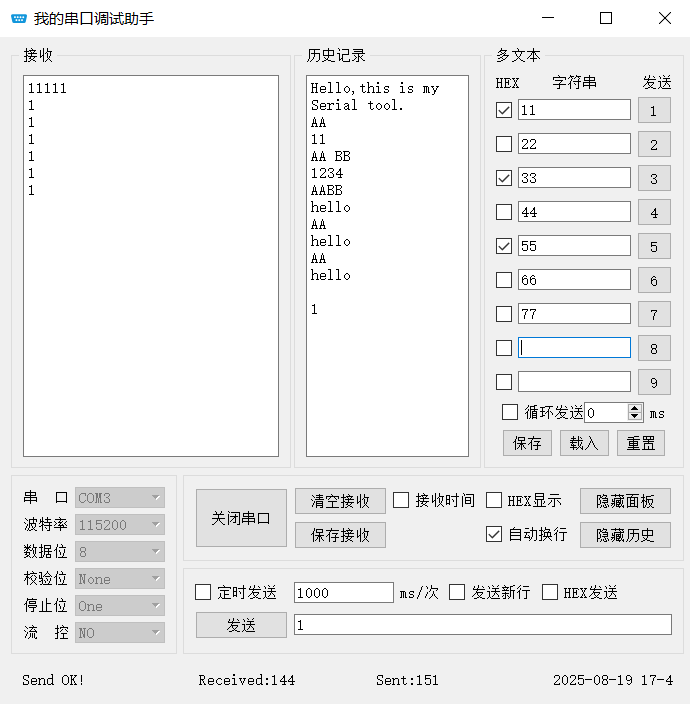This screenshot has height=704, width=690.
Task: Disable the 自动换行 checkbox
Action: point(494,534)
